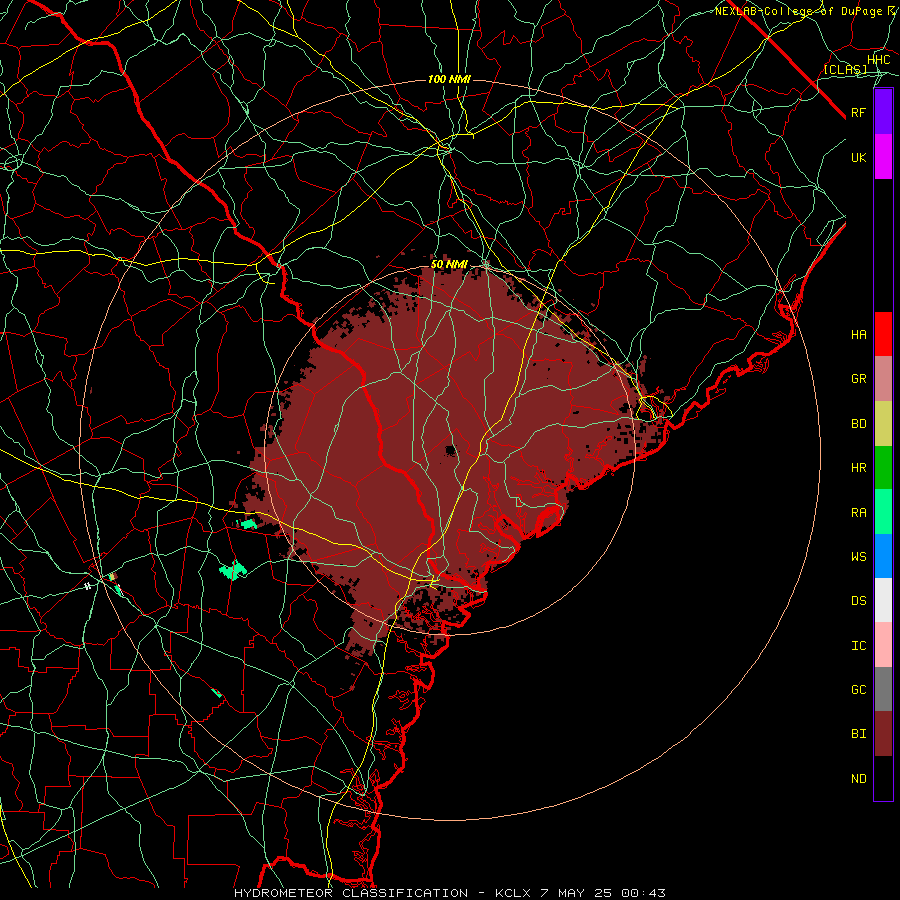Image resolution: width=900 pixels, height=900 pixels.
Task: Click the GC legend label
Action: coord(859,690)
